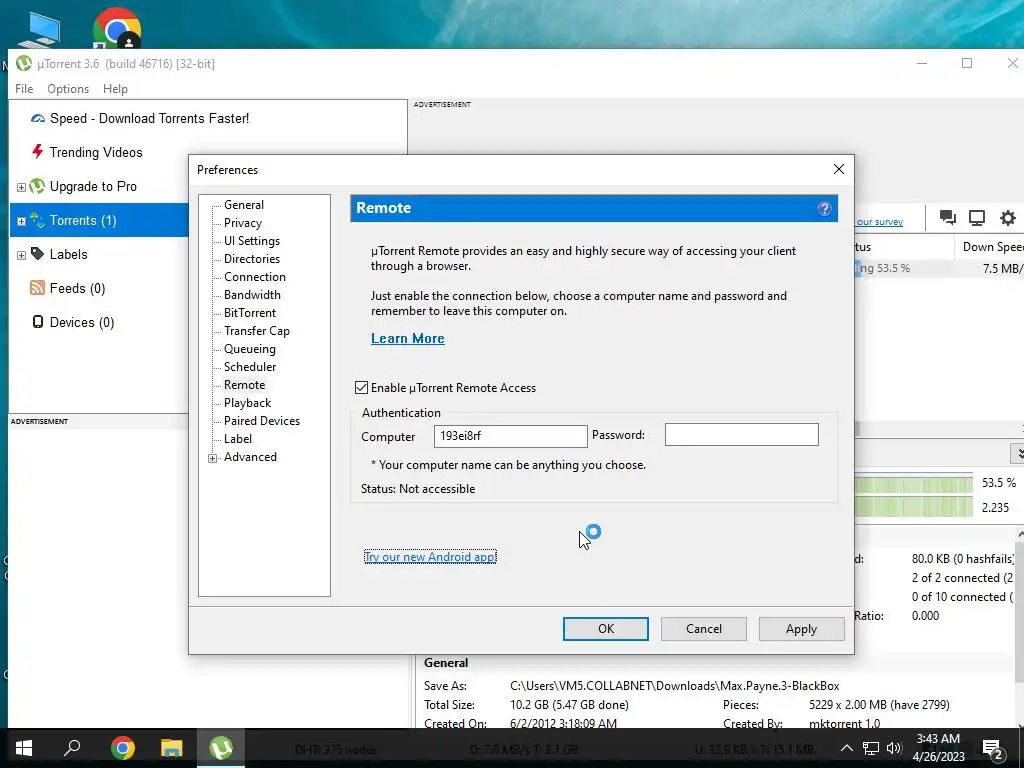Click the Down Speed column header
Viewport: 1024px width, 768px height.
pos(990,247)
